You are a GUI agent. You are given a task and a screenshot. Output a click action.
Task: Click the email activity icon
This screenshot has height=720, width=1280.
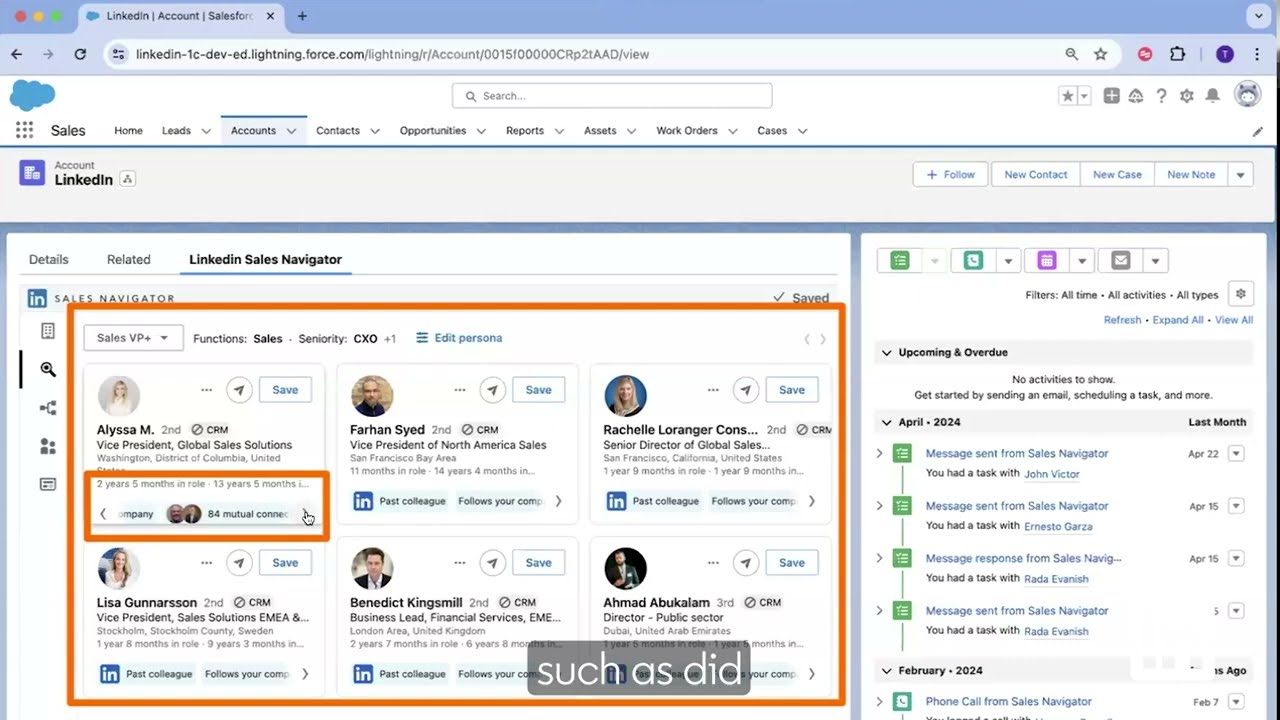[x=1120, y=261]
